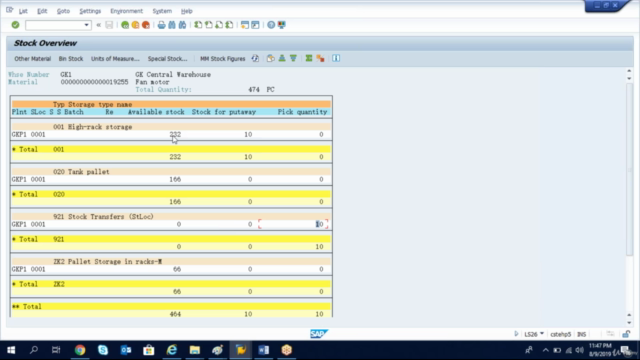Open the Environment menu
The height and width of the screenshot is (360, 640).
(127, 11)
